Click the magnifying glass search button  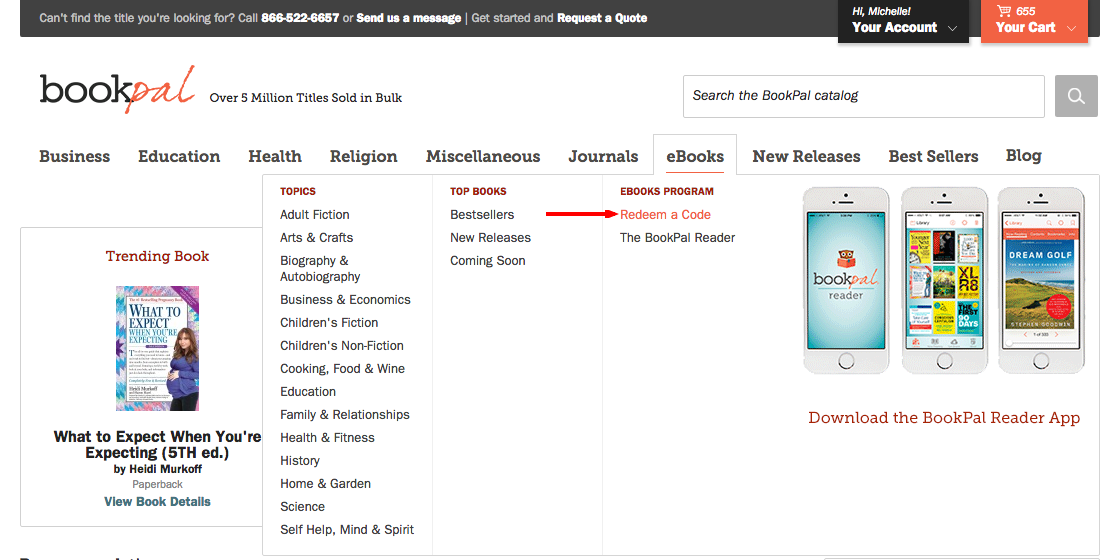click(1076, 96)
